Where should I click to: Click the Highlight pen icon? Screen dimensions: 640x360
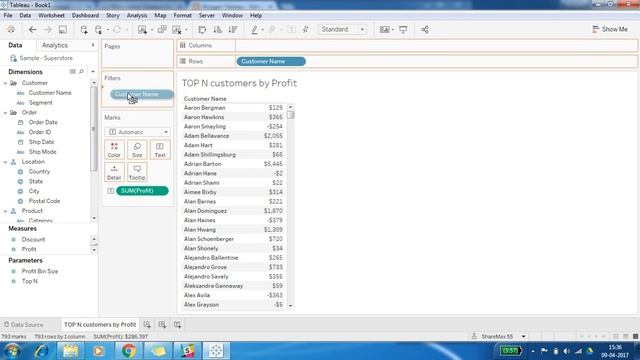pyautogui.click(x=254, y=29)
